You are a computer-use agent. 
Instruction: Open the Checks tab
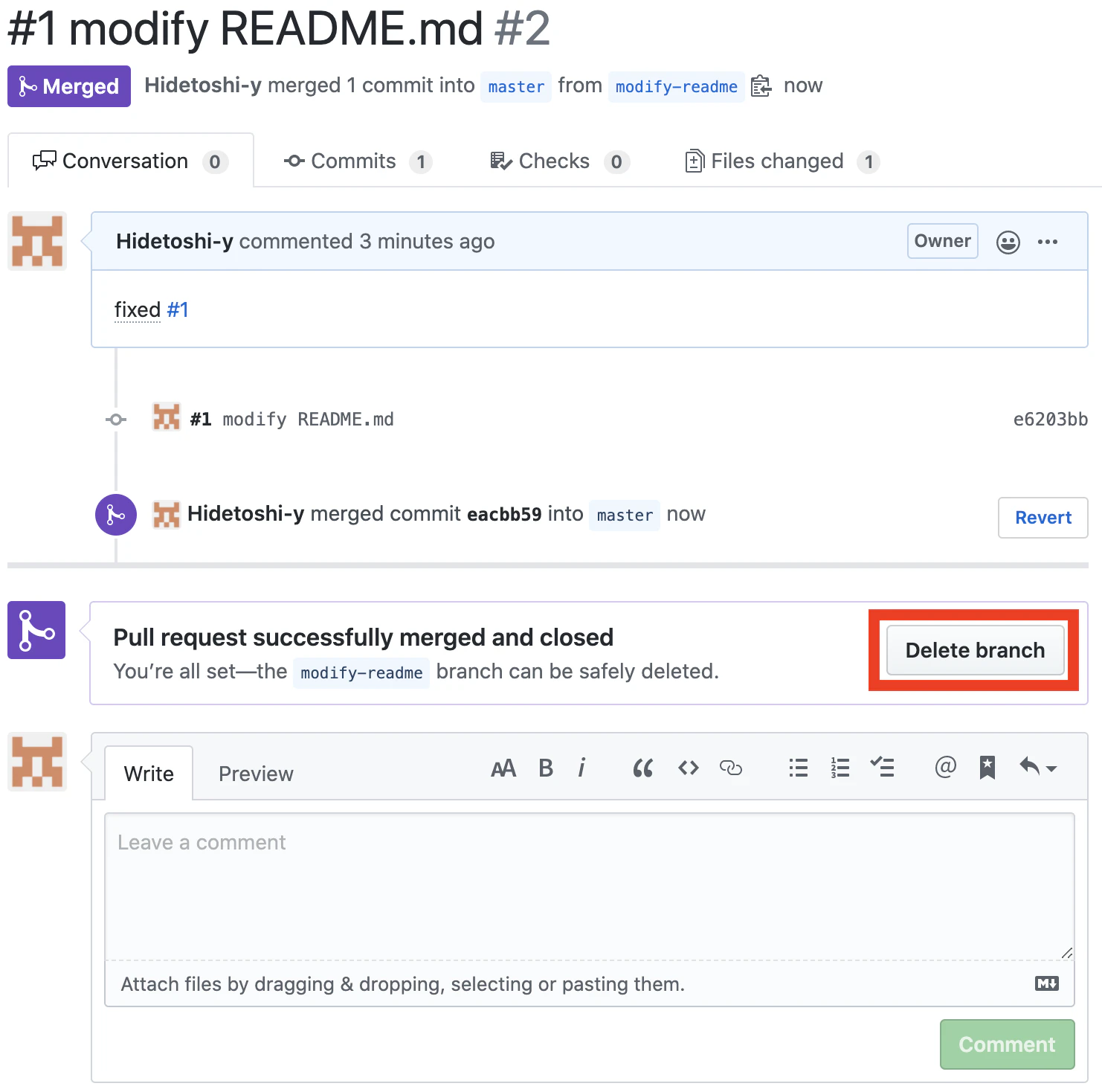(x=560, y=161)
